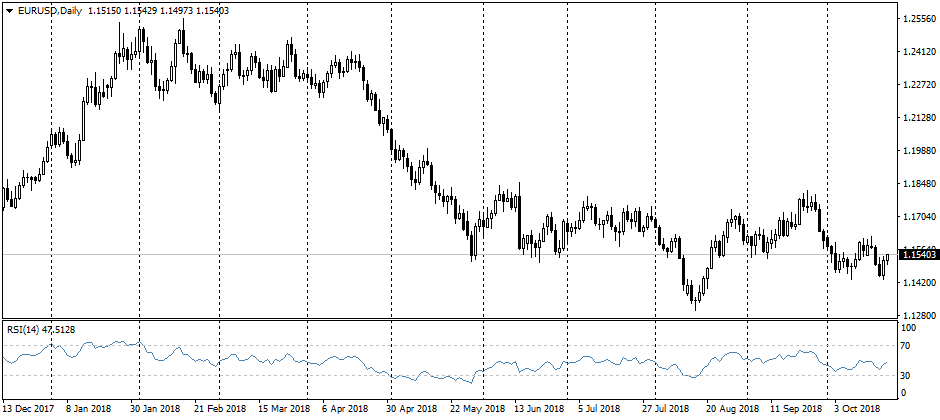Click the 1.25560 price axis label

point(917,19)
